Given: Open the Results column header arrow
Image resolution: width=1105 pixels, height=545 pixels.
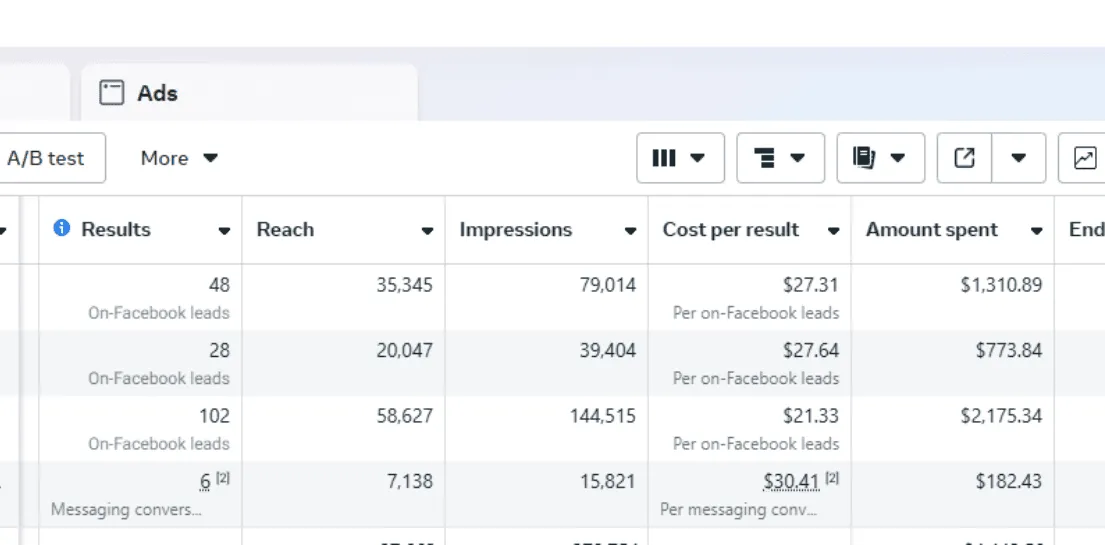Looking at the screenshot, I should tap(224, 231).
